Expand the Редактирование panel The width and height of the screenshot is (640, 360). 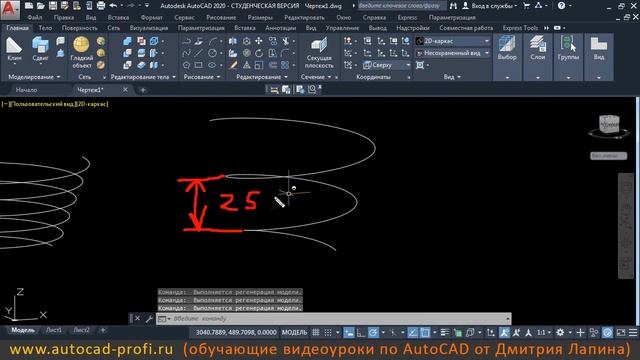pyautogui.click(x=262, y=77)
